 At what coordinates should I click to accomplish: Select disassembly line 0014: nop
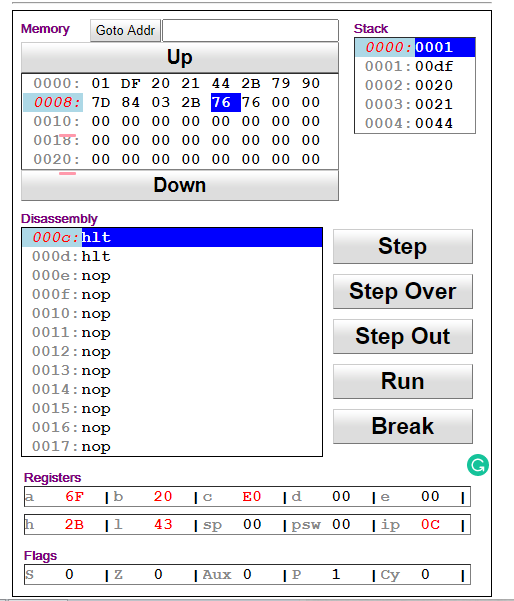(172, 389)
